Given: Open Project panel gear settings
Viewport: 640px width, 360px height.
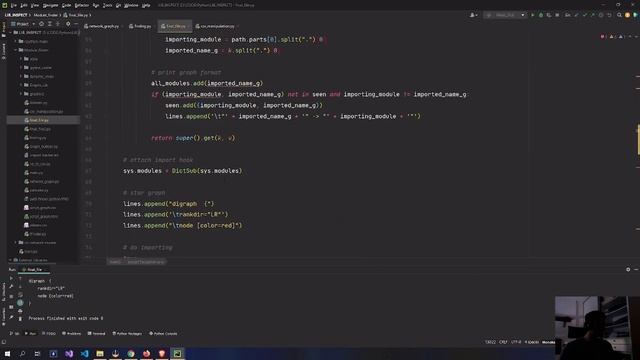Looking at the screenshot, I should pyautogui.click(x=68, y=24).
